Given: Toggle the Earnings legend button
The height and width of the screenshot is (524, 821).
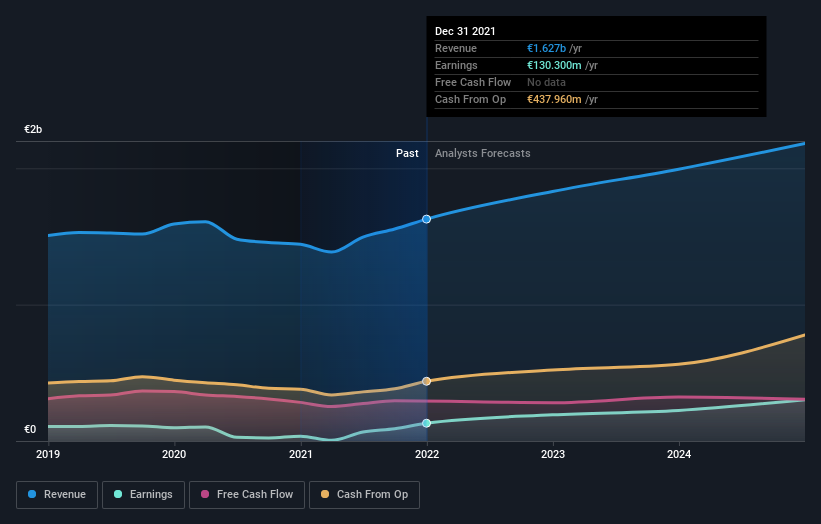Looking at the screenshot, I should tap(143, 495).
